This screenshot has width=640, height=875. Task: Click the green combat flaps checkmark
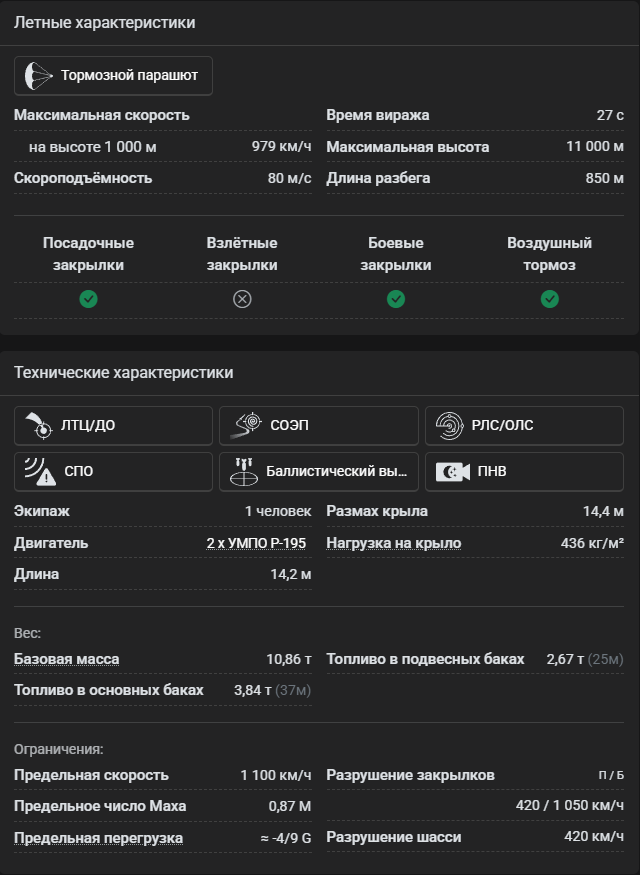pos(395,299)
